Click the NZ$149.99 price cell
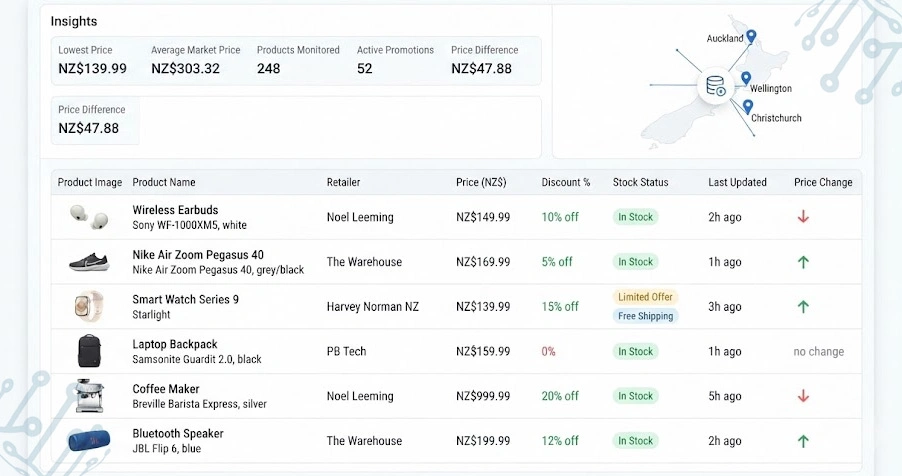The image size is (902, 476). pos(483,217)
